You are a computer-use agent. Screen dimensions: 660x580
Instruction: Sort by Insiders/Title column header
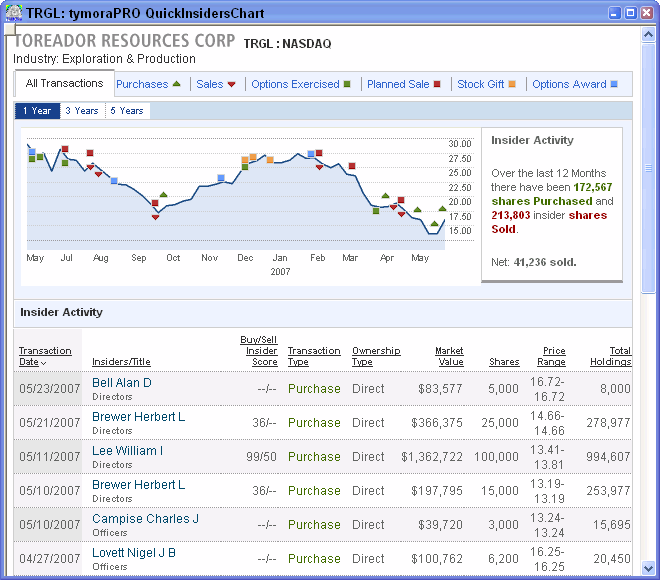pos(121,362)
